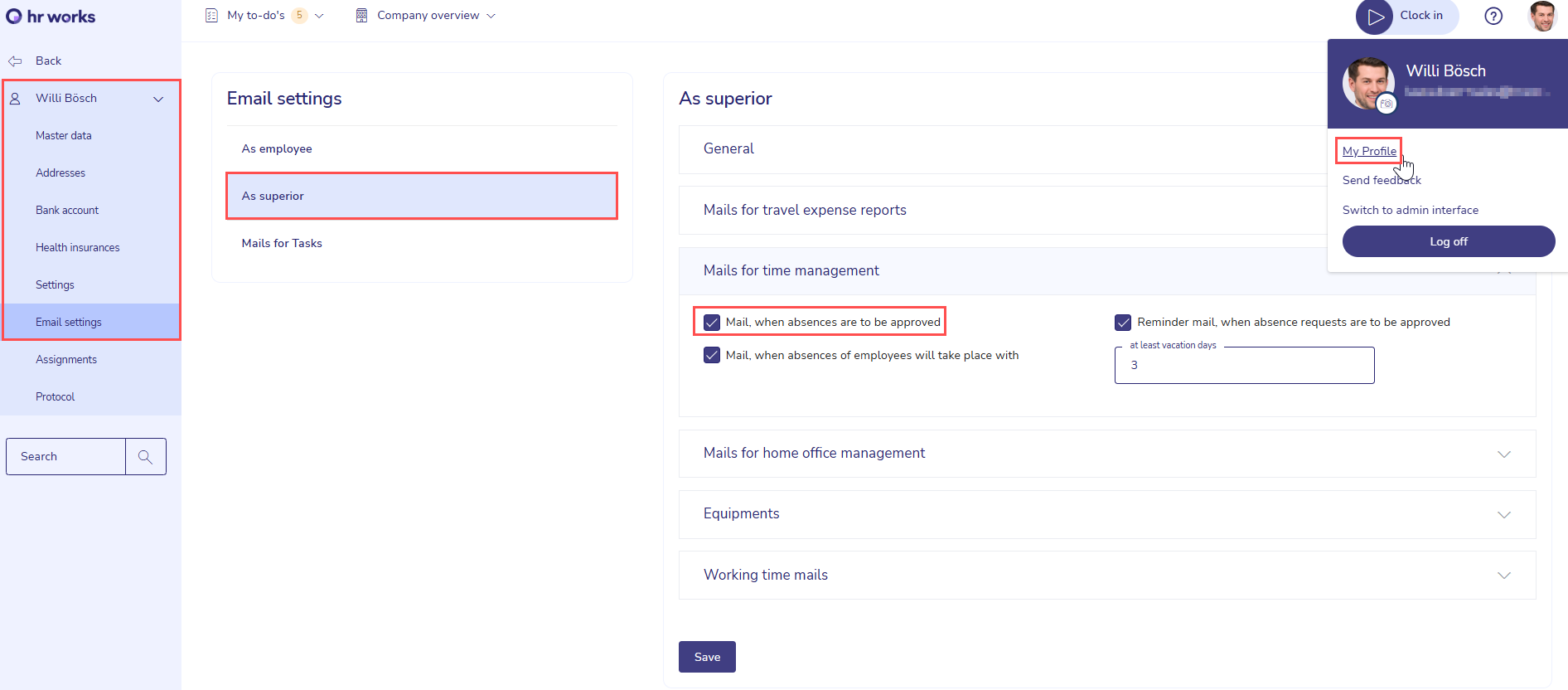This screenshot has width=1568, height=690.
Task: Click the hr works logo
Action: tap(51, 17)
